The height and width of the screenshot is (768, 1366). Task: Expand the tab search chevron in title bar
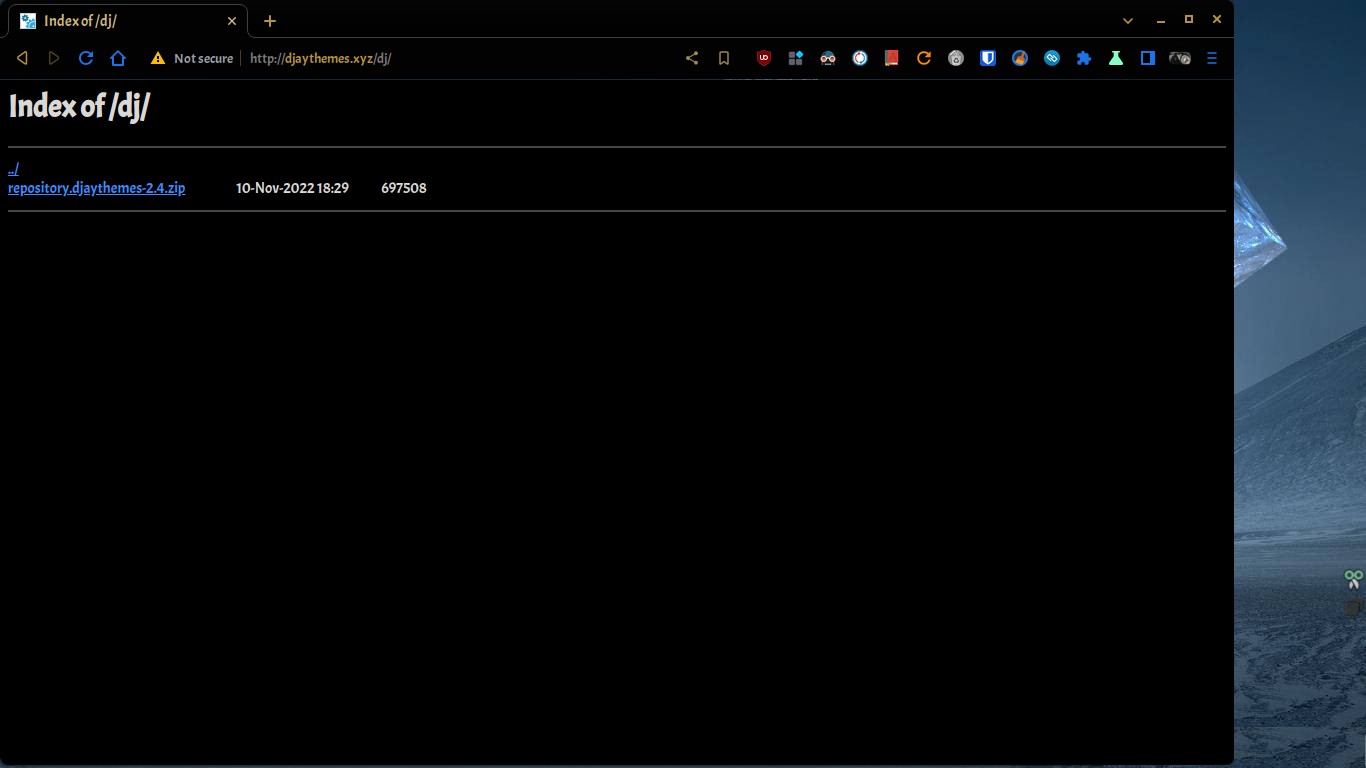(x=1128, y=20)
